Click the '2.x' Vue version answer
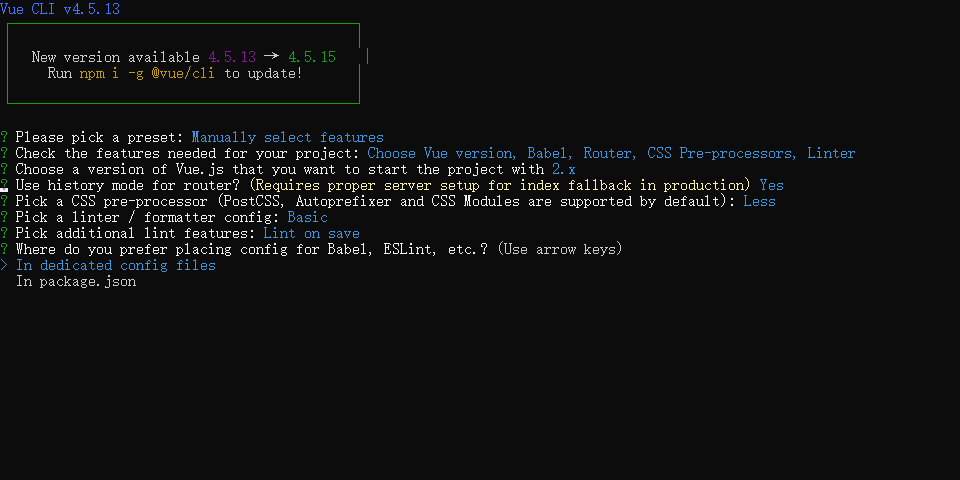Image resolution: width=960 pixels, height=480 pixels. (564, 170)
